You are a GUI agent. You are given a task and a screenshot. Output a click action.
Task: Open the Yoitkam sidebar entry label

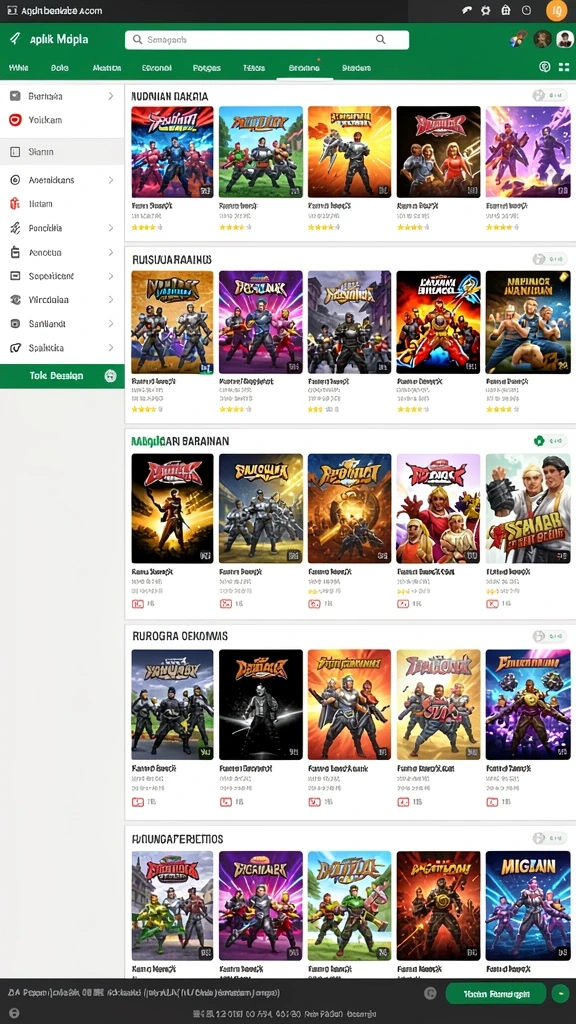pyautogui.click(x=45, y=120)
